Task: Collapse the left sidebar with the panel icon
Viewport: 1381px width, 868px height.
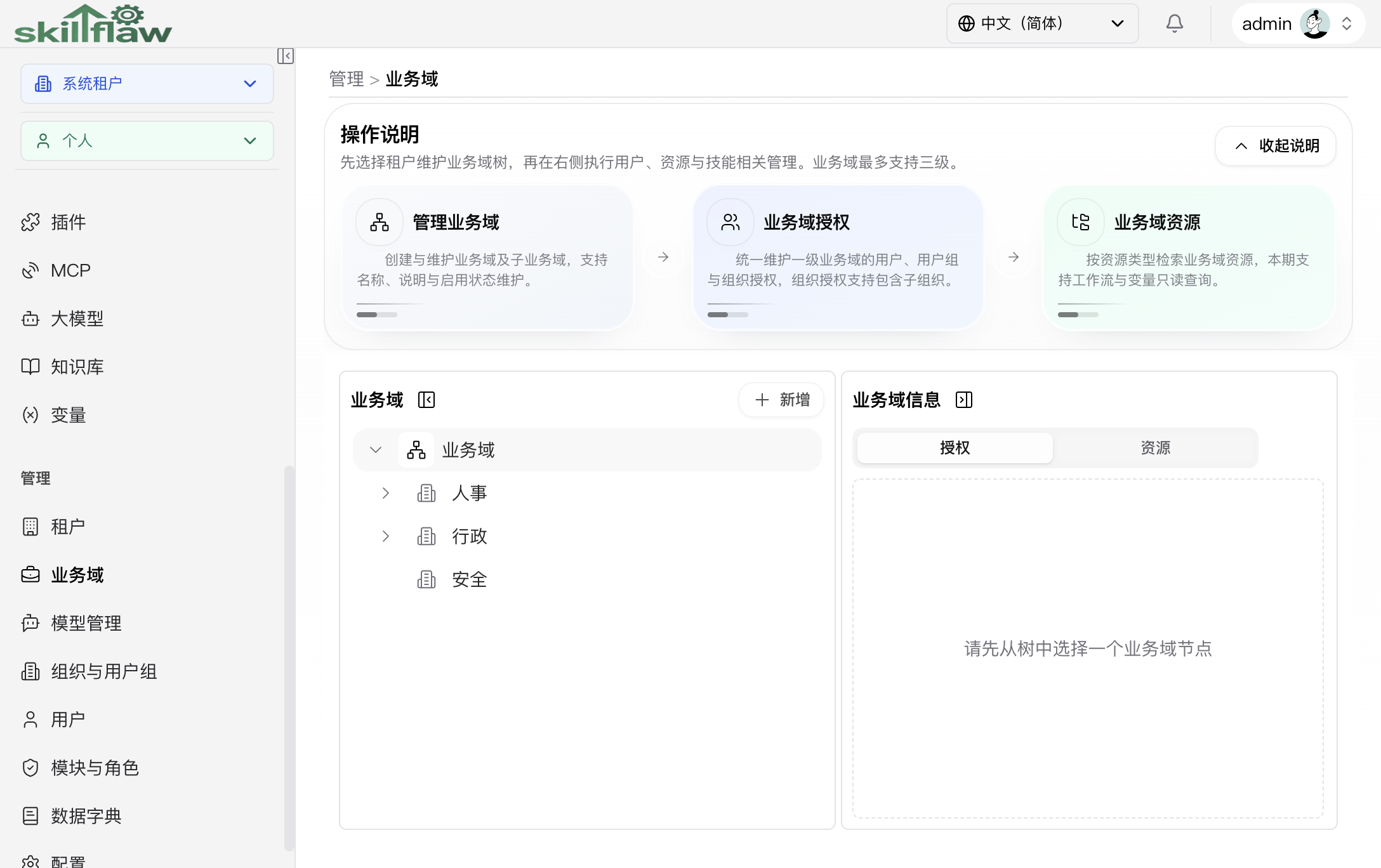Action: tap(286, 56)
